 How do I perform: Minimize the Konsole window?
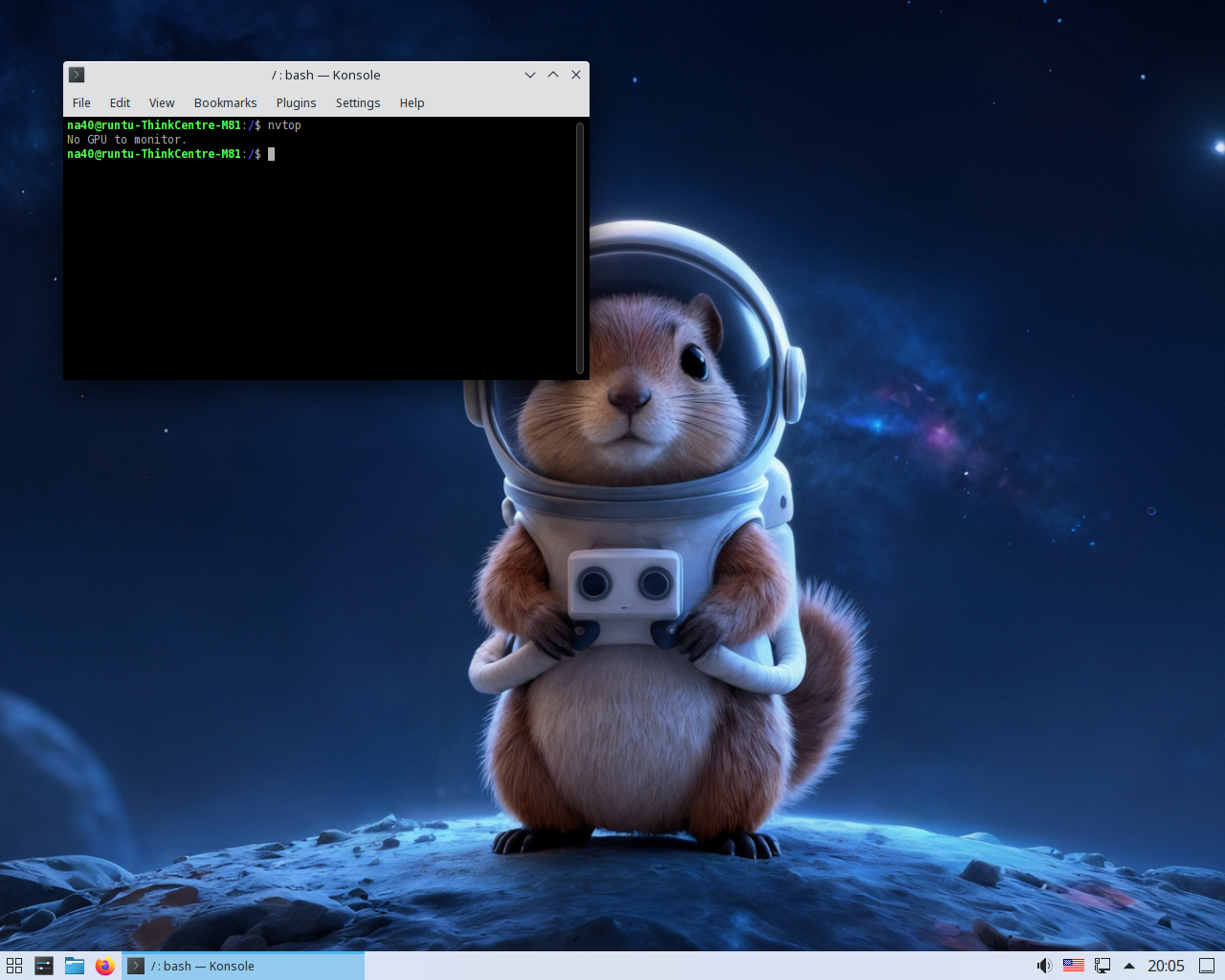pyautogui.click(x=530, y=75)
